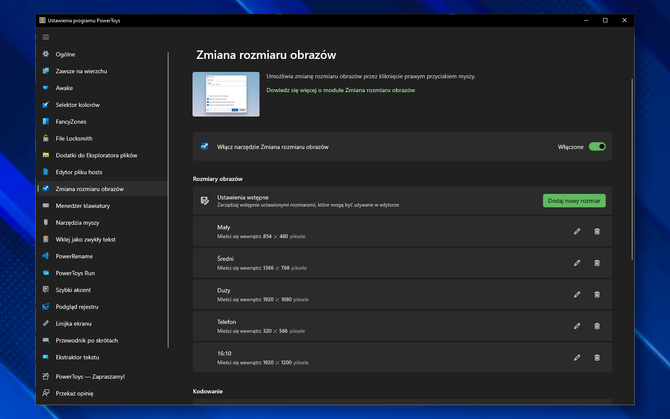Delete the Duży size preset
Image resolution: width=670 pixels, height=419 pixels.
point(597,295)
